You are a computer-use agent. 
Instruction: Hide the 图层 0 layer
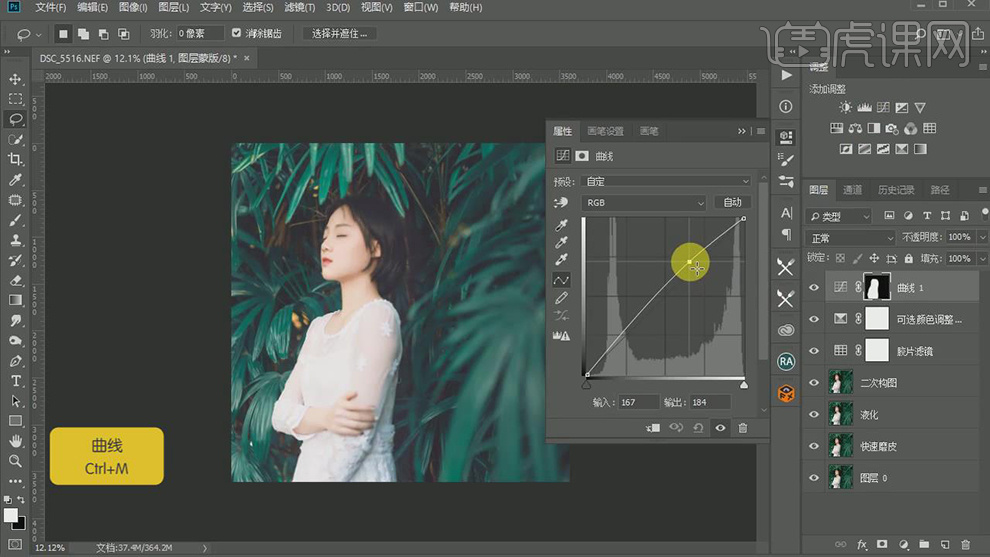click(x=814, y=477)
